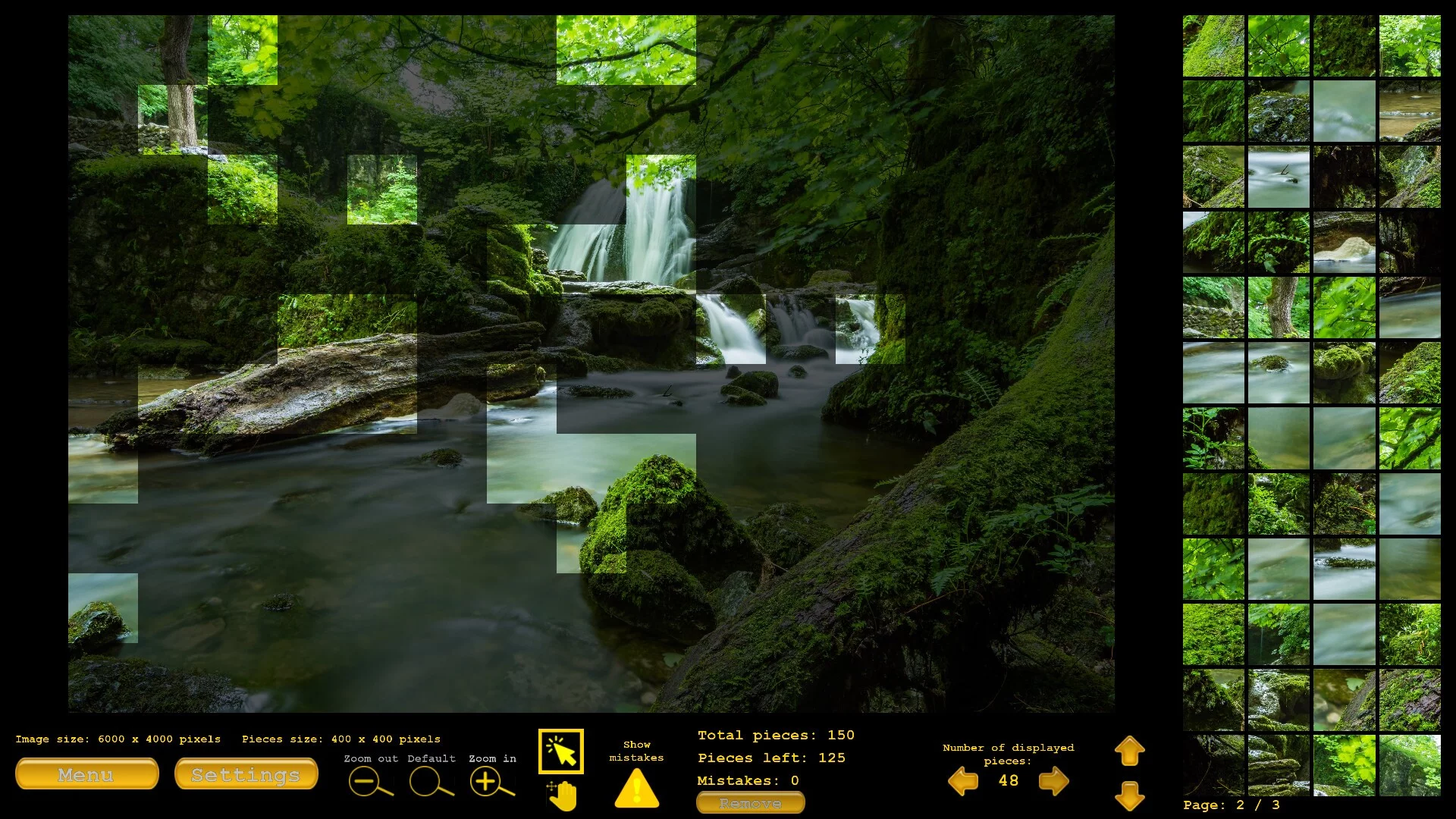Pick the first piece in the tray's top row
The width and height of the screenshot is (1456, 819).
tap(1213, 46)
